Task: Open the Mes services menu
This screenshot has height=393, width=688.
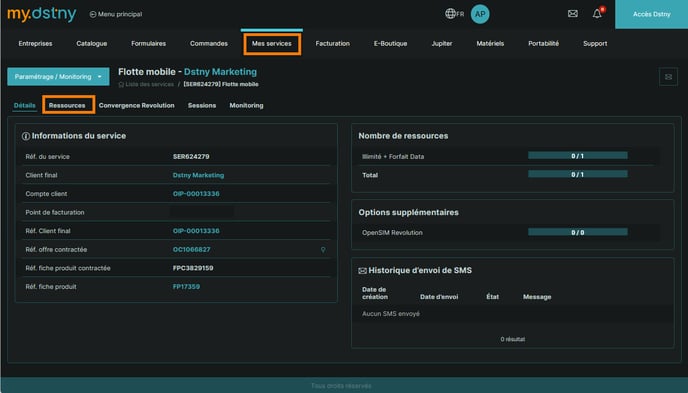Action: click(x=272, y=43)
